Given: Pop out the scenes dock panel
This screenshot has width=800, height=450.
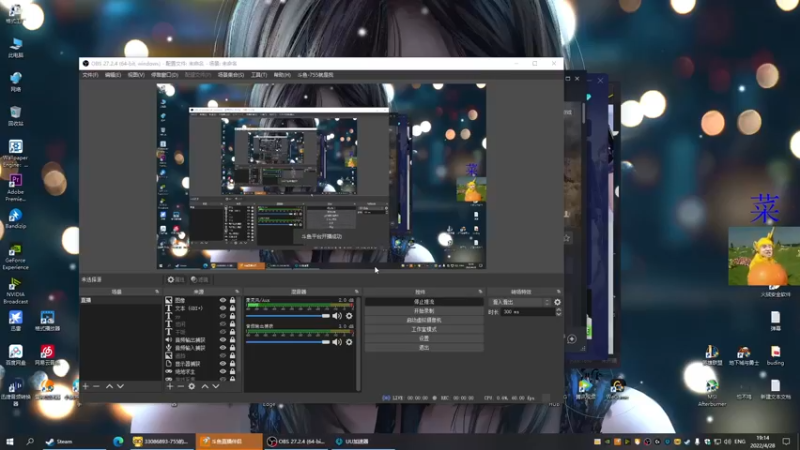Looking at the screenshot, I should point(157,292).
